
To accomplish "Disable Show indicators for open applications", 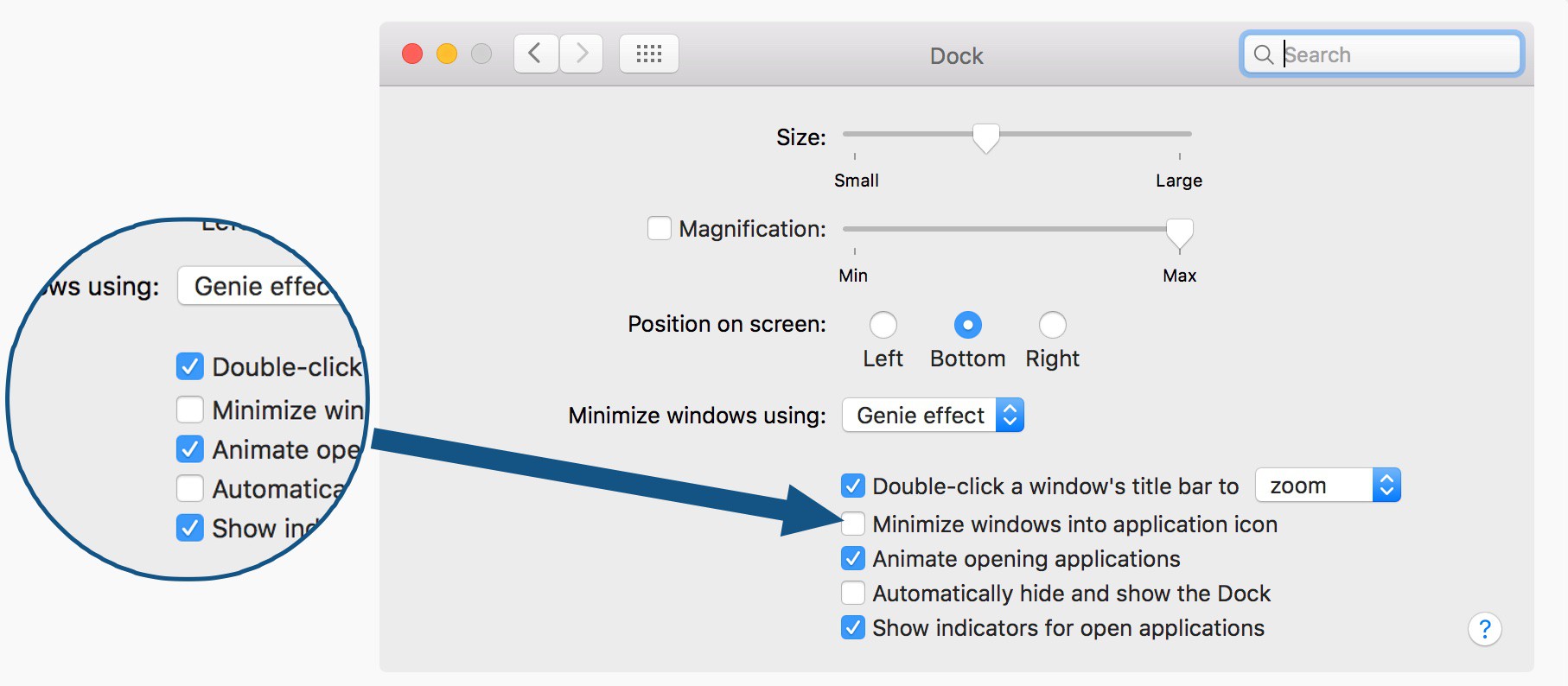I will [851, 628].
